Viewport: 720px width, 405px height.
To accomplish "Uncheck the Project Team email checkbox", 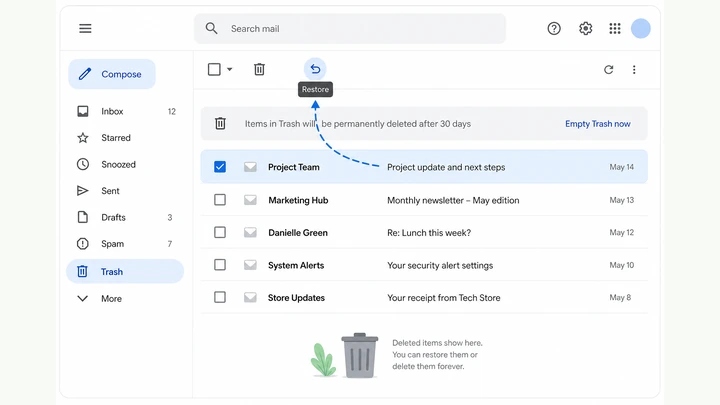I will (x=220, y=167).
